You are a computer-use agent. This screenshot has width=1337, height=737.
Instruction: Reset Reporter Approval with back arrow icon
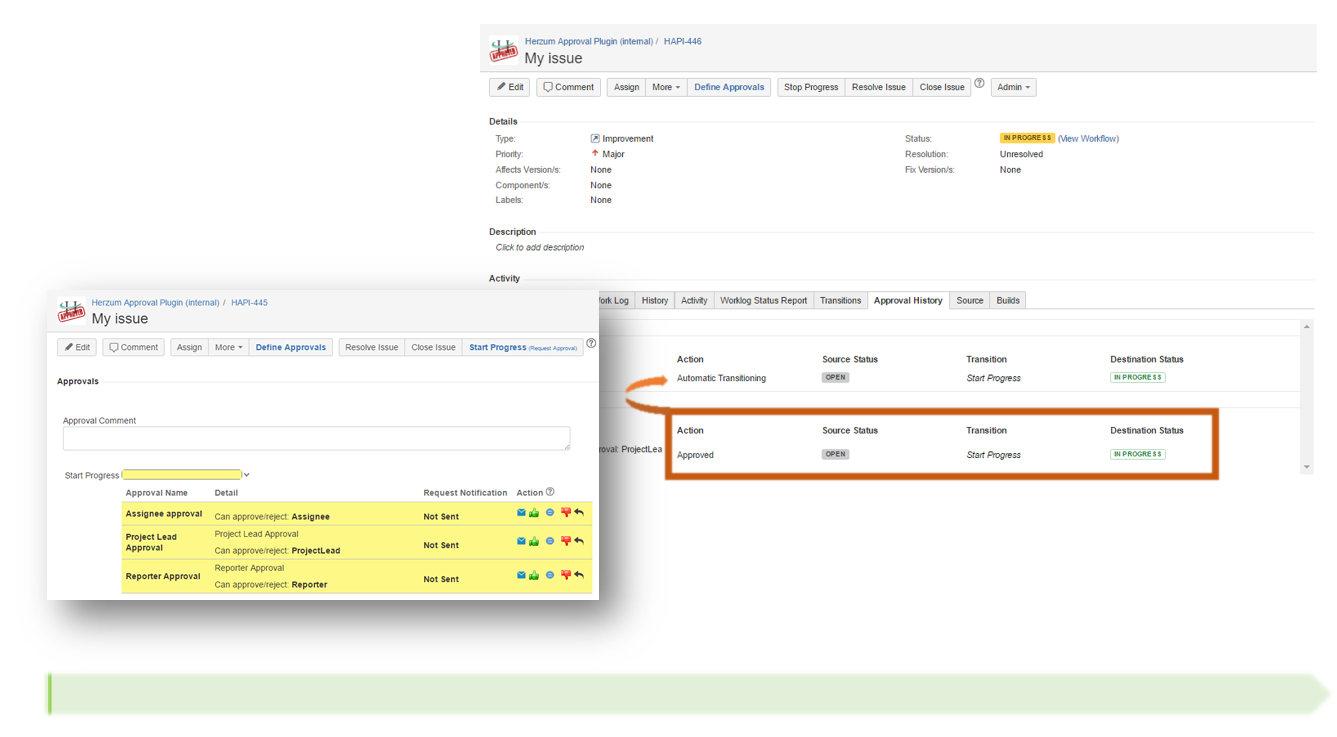[579, 575]
